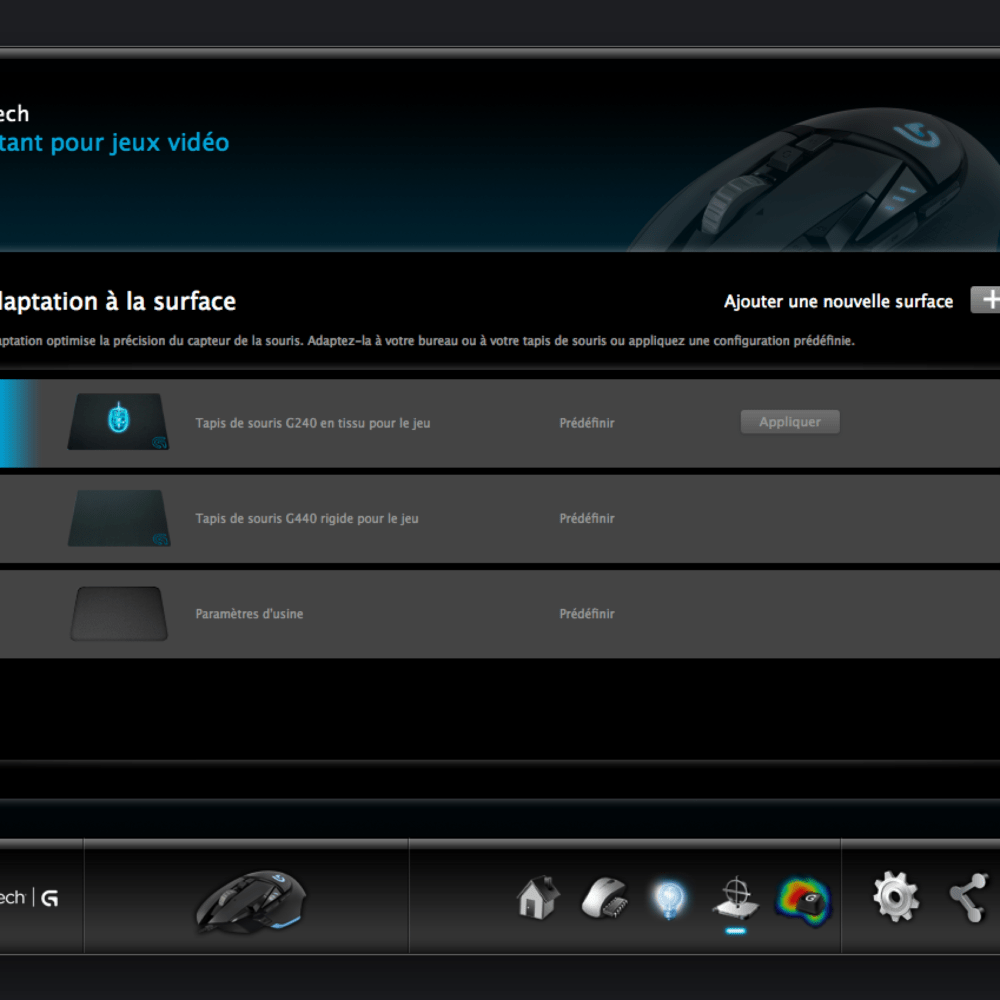
Task: Open lighting settings light bulb icon
Action: [x=669, y=899]
